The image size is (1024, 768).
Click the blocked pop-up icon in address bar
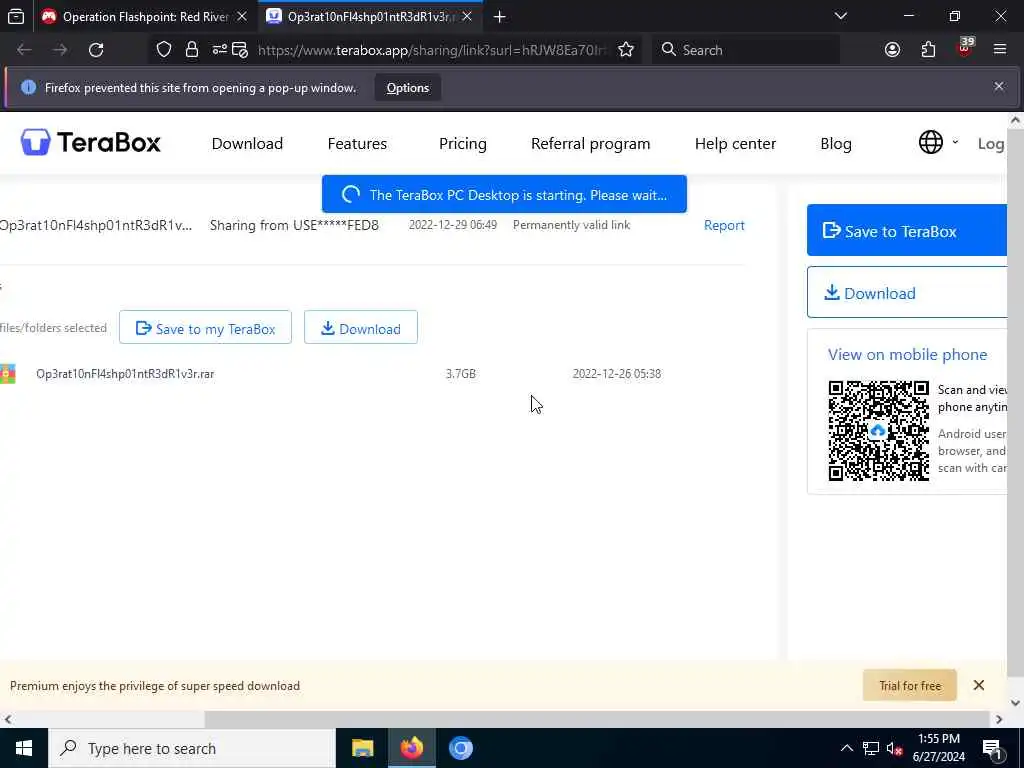point(240,50)
